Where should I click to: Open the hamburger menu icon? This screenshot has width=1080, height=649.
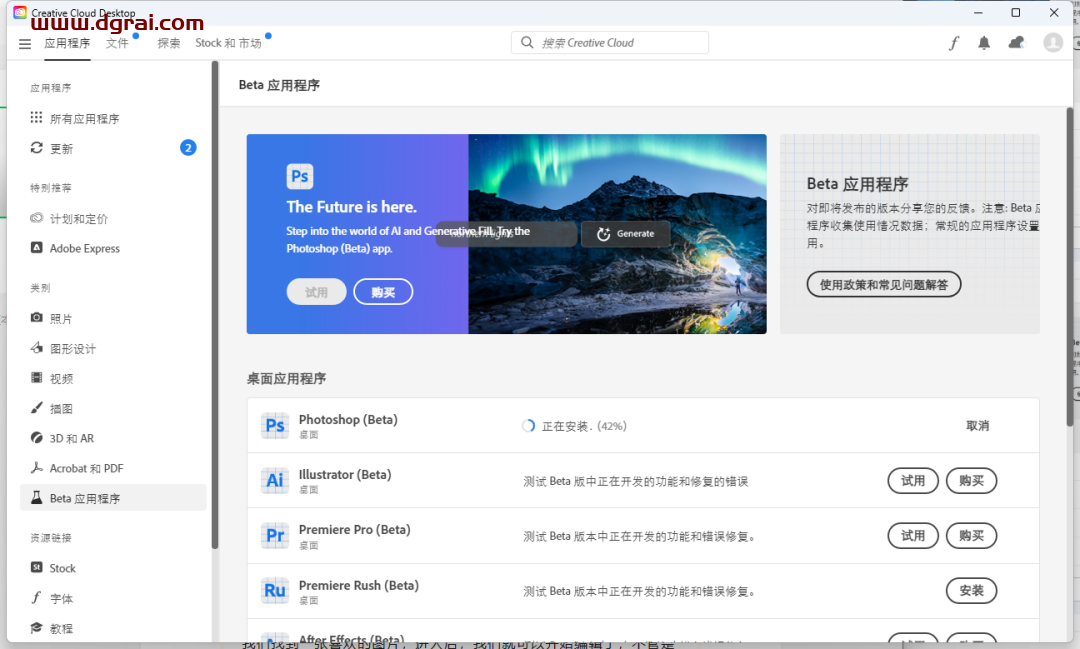point(25,44)
